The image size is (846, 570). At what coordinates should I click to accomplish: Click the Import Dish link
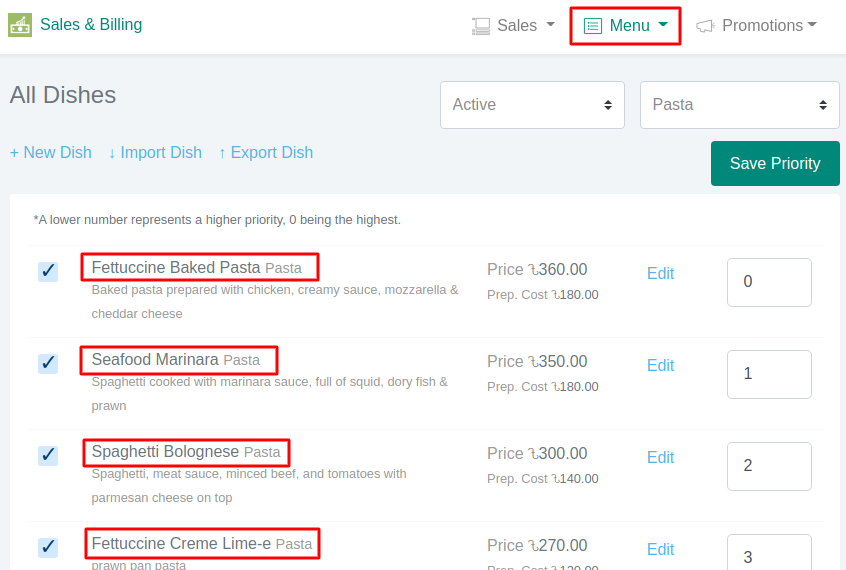pyautogui.click(x=155, y=153)
